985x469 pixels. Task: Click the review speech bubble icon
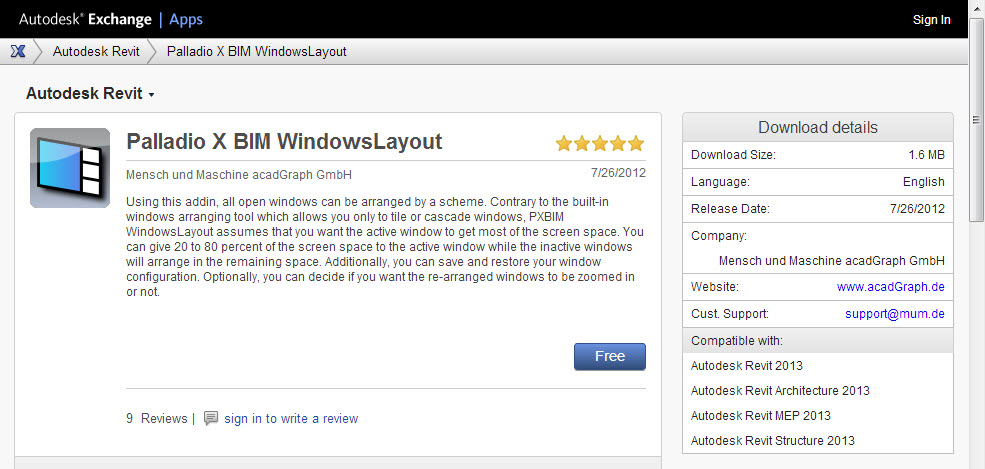211,418
